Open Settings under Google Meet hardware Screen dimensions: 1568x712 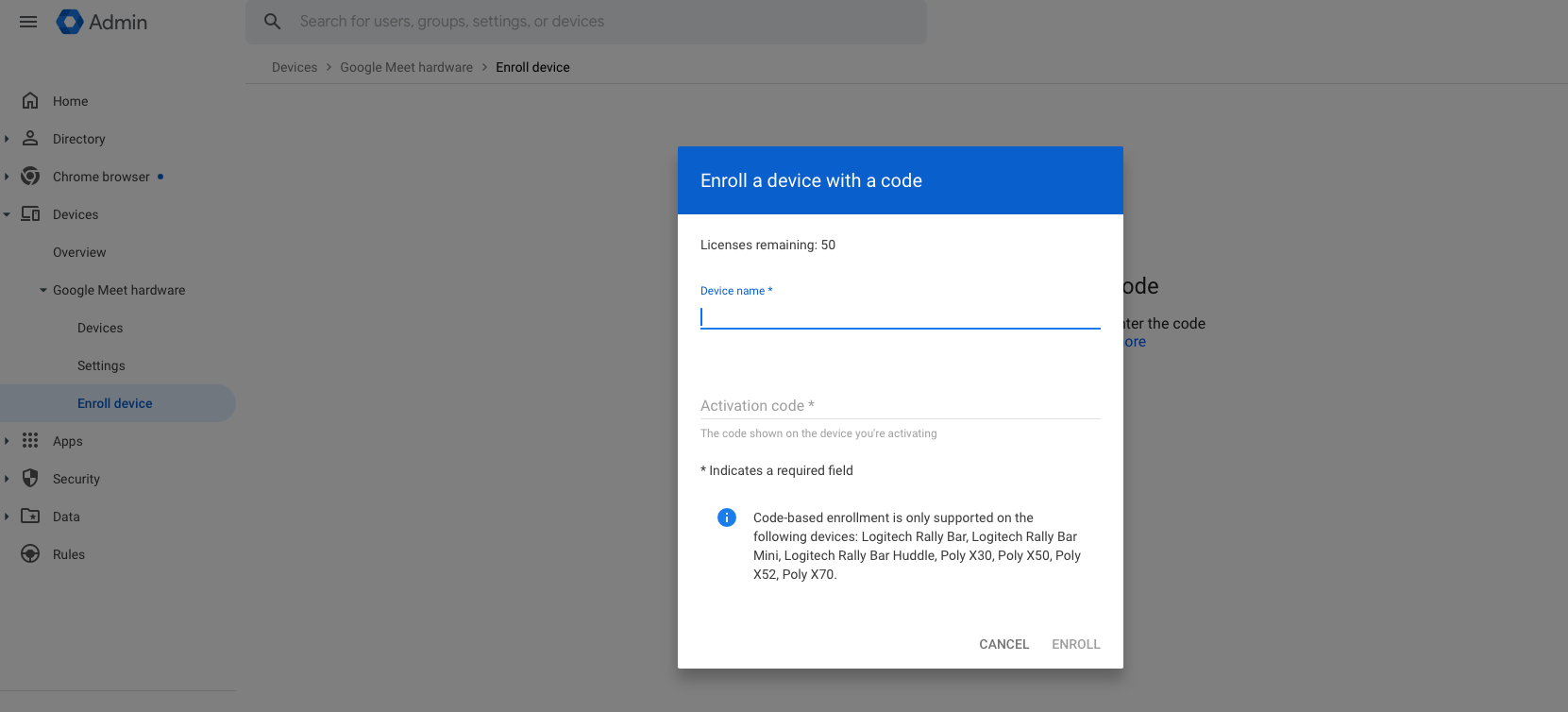coord(101,365)
